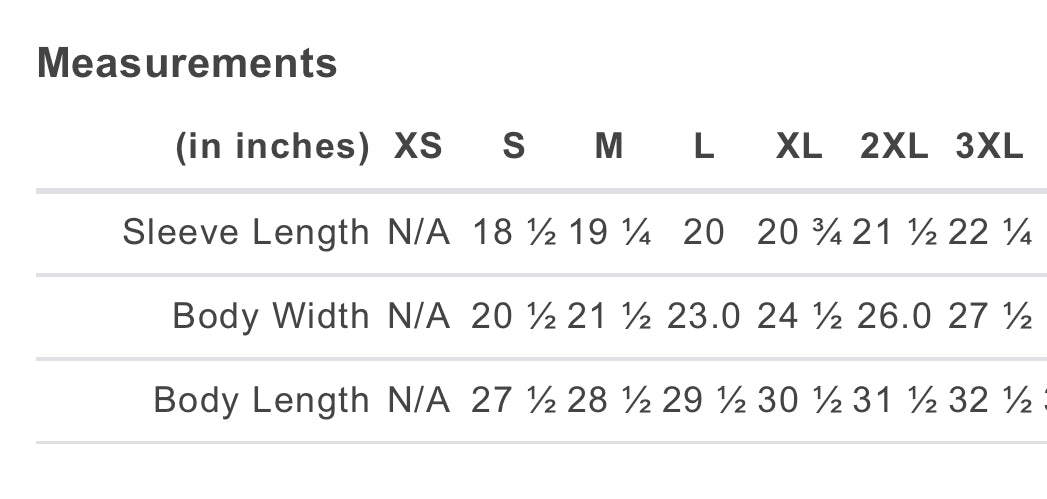The image size is (1047, 499).
Task: Click the 3XL column header
Action: [x=989, y=147]
